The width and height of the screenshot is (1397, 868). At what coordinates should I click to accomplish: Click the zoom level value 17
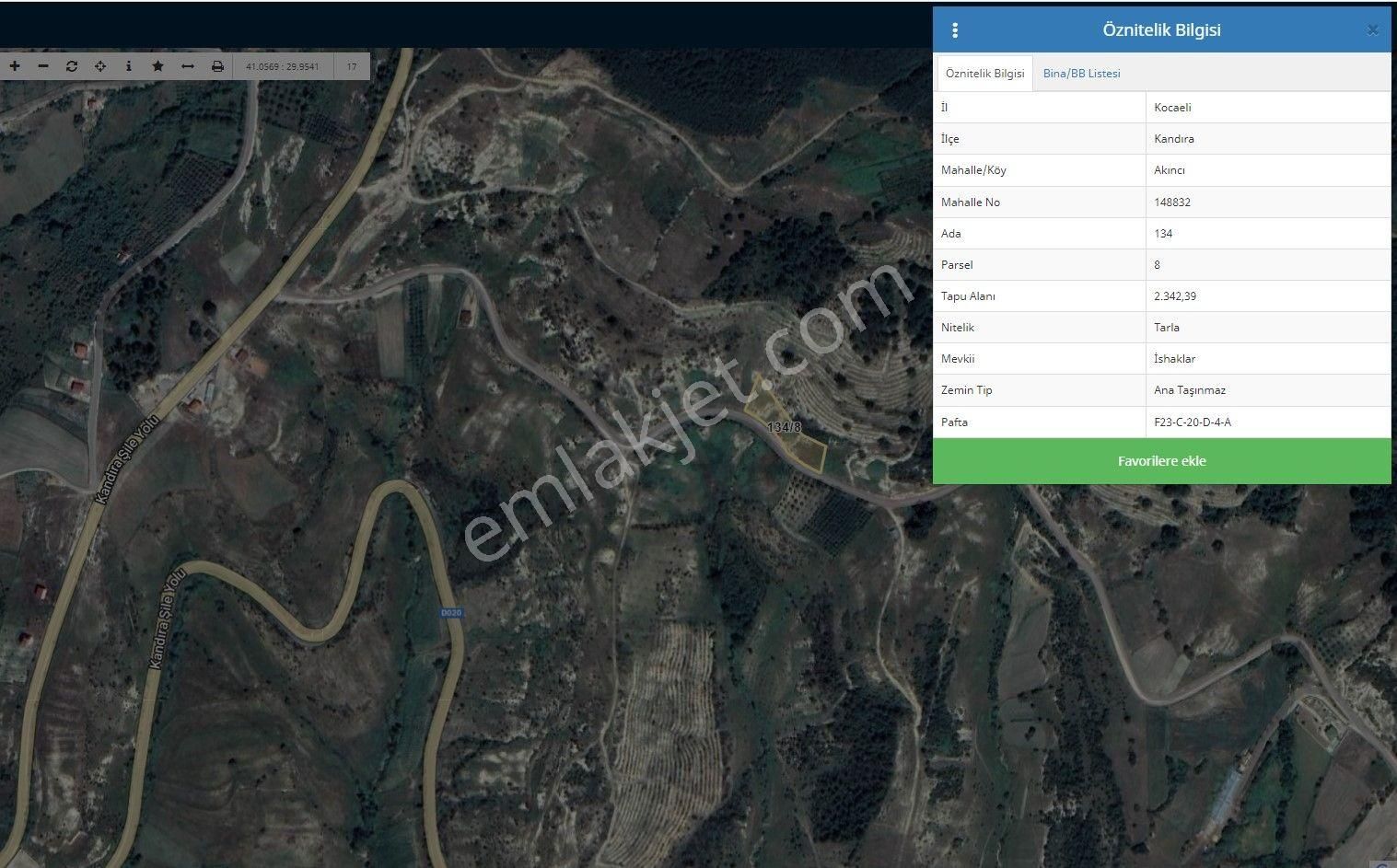point(352,66)
